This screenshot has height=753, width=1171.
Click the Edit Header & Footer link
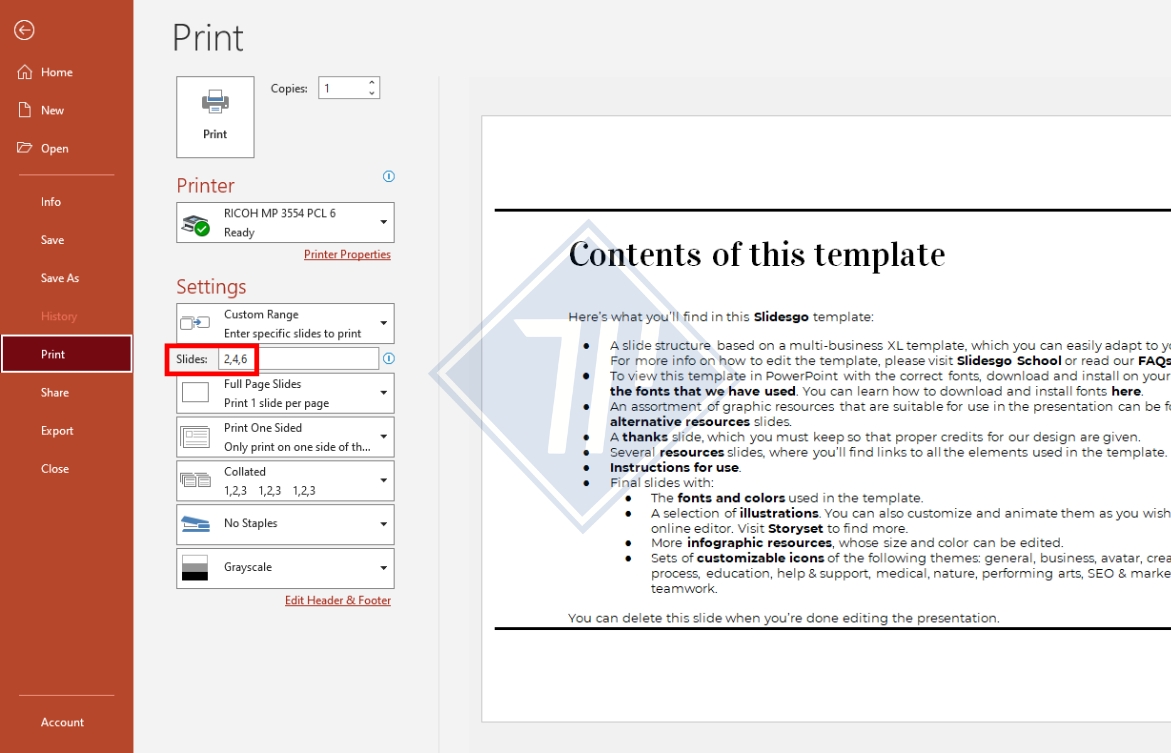pos(338,601)
